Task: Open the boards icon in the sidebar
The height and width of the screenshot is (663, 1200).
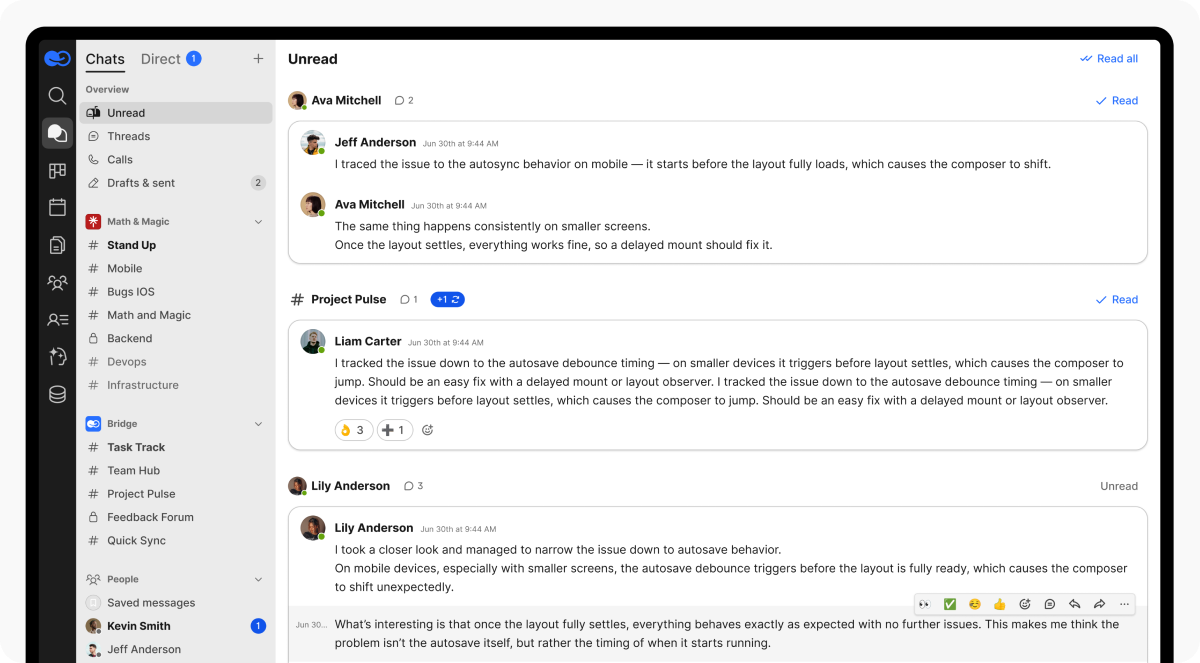Action: click(x=57, y=171)
